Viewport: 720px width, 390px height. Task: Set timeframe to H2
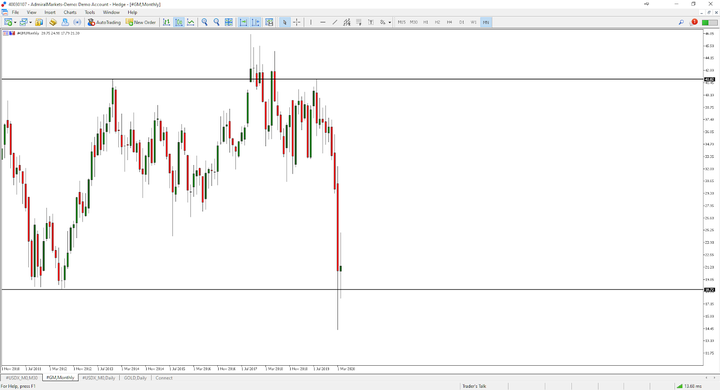click(437, 22)
